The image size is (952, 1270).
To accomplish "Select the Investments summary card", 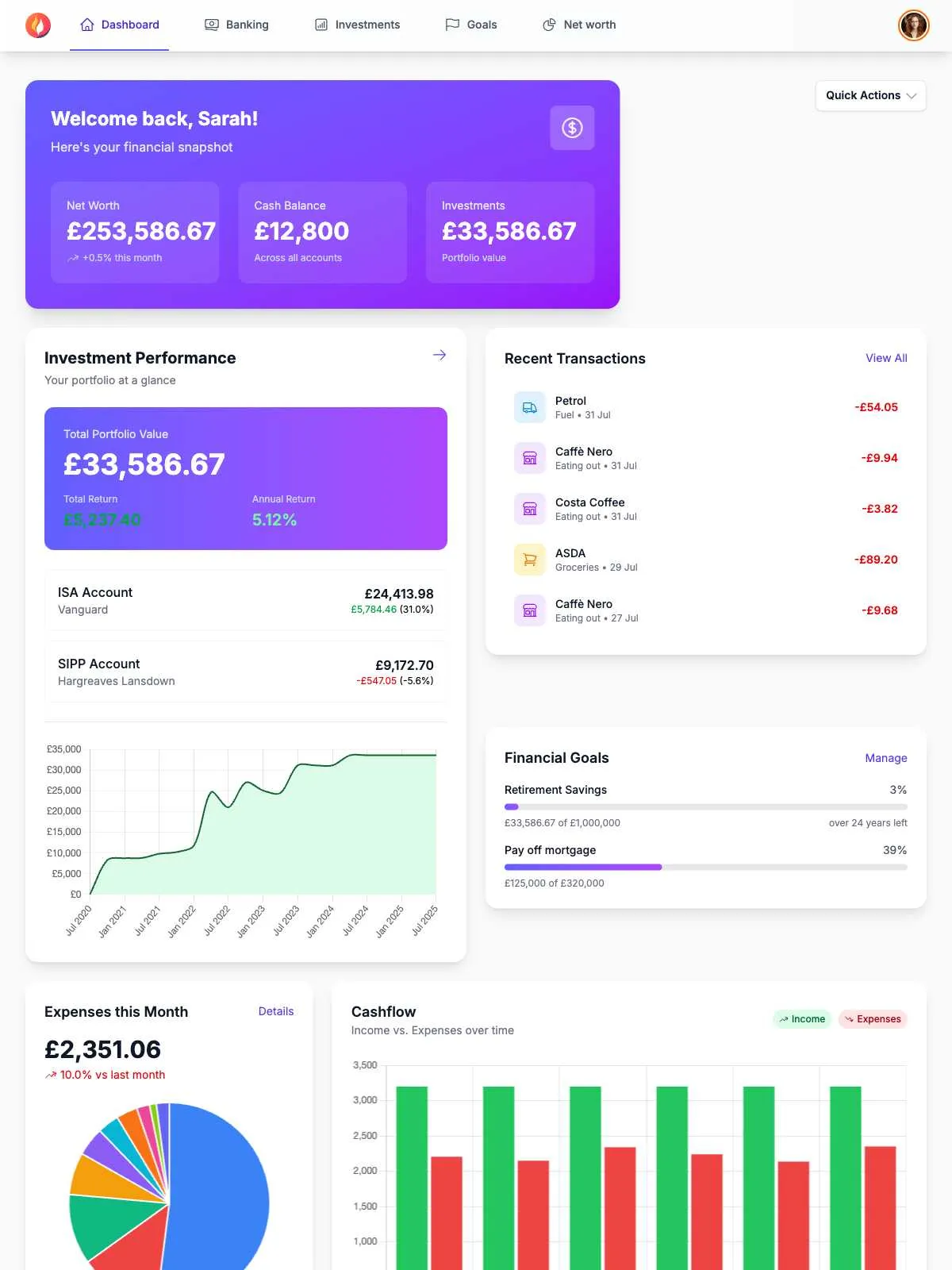I will (510, 233).
